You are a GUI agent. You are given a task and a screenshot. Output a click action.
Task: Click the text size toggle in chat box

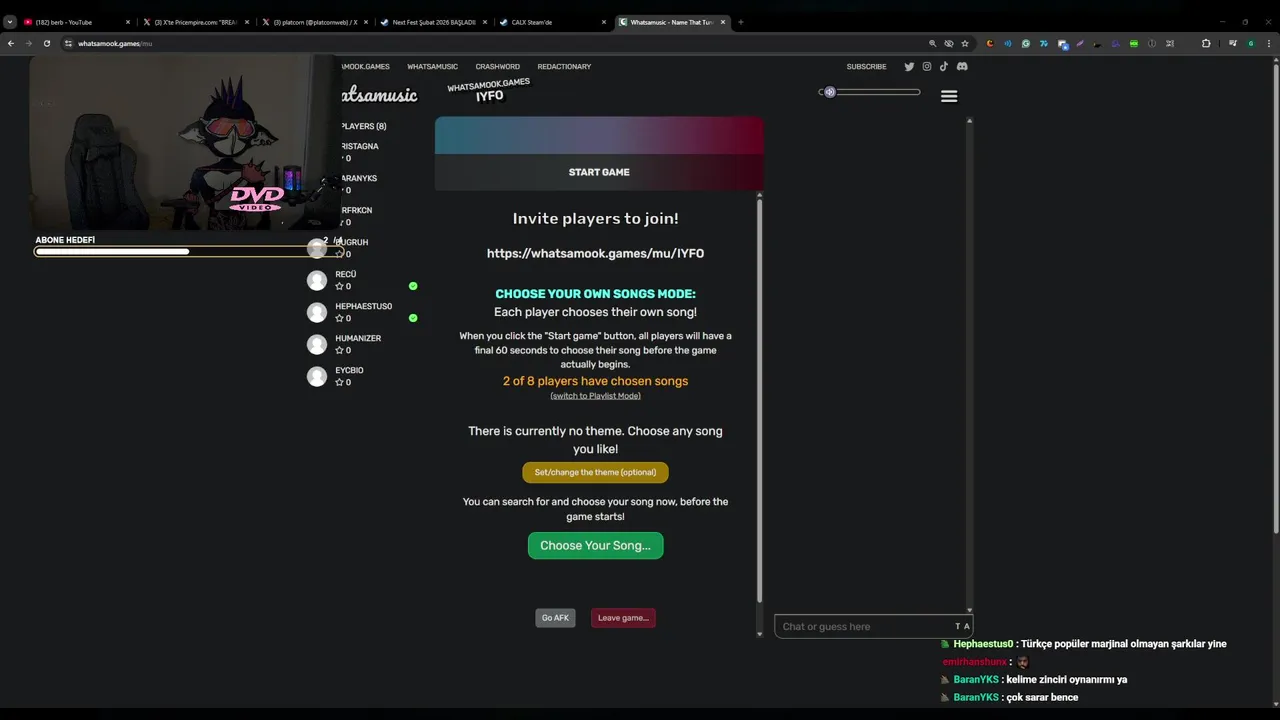tap(962, 627)
